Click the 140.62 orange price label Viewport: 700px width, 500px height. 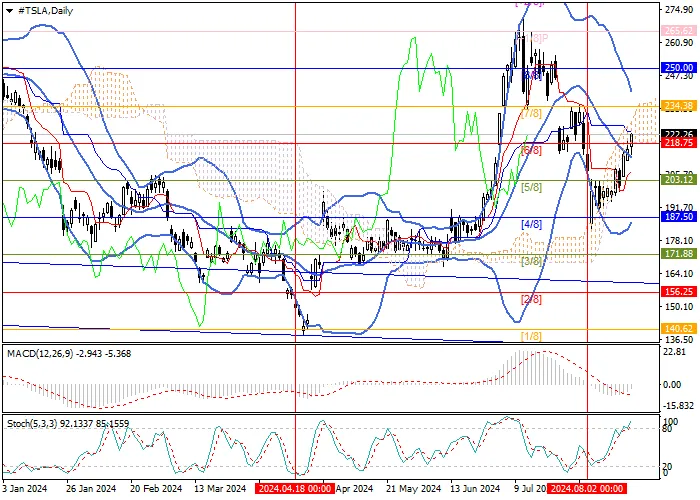(679, 329)
